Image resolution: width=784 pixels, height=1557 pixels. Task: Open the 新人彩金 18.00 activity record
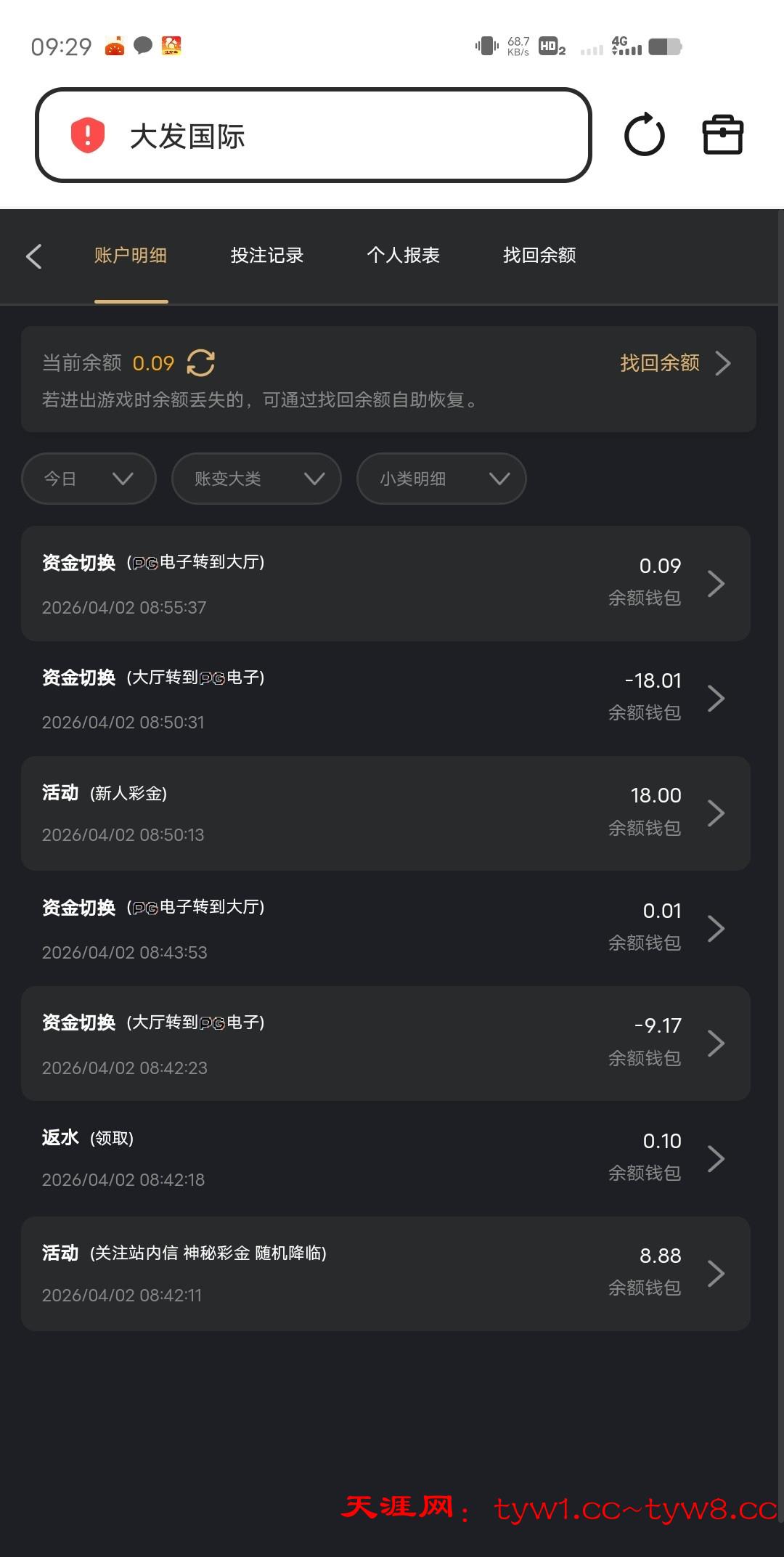pos(385,813)
